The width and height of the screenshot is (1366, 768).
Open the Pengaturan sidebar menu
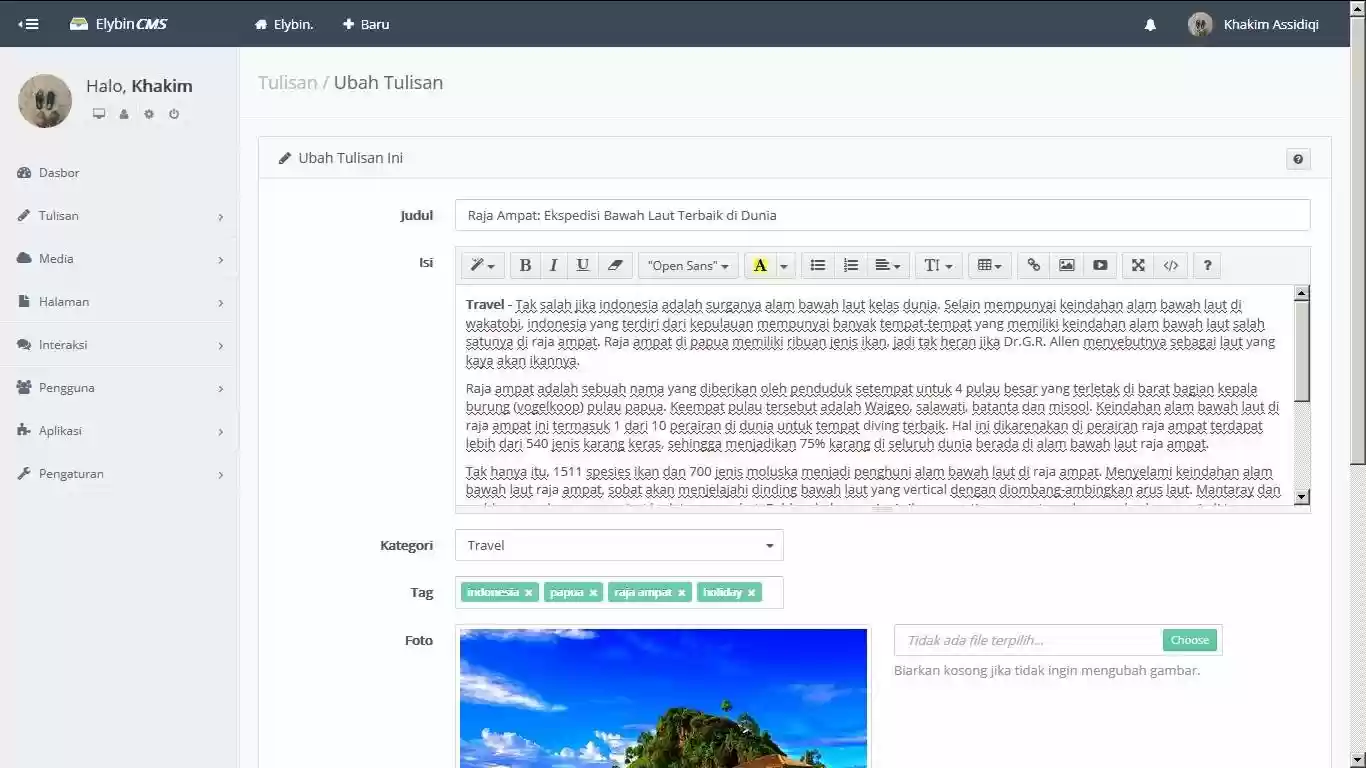tap(120, 474)
